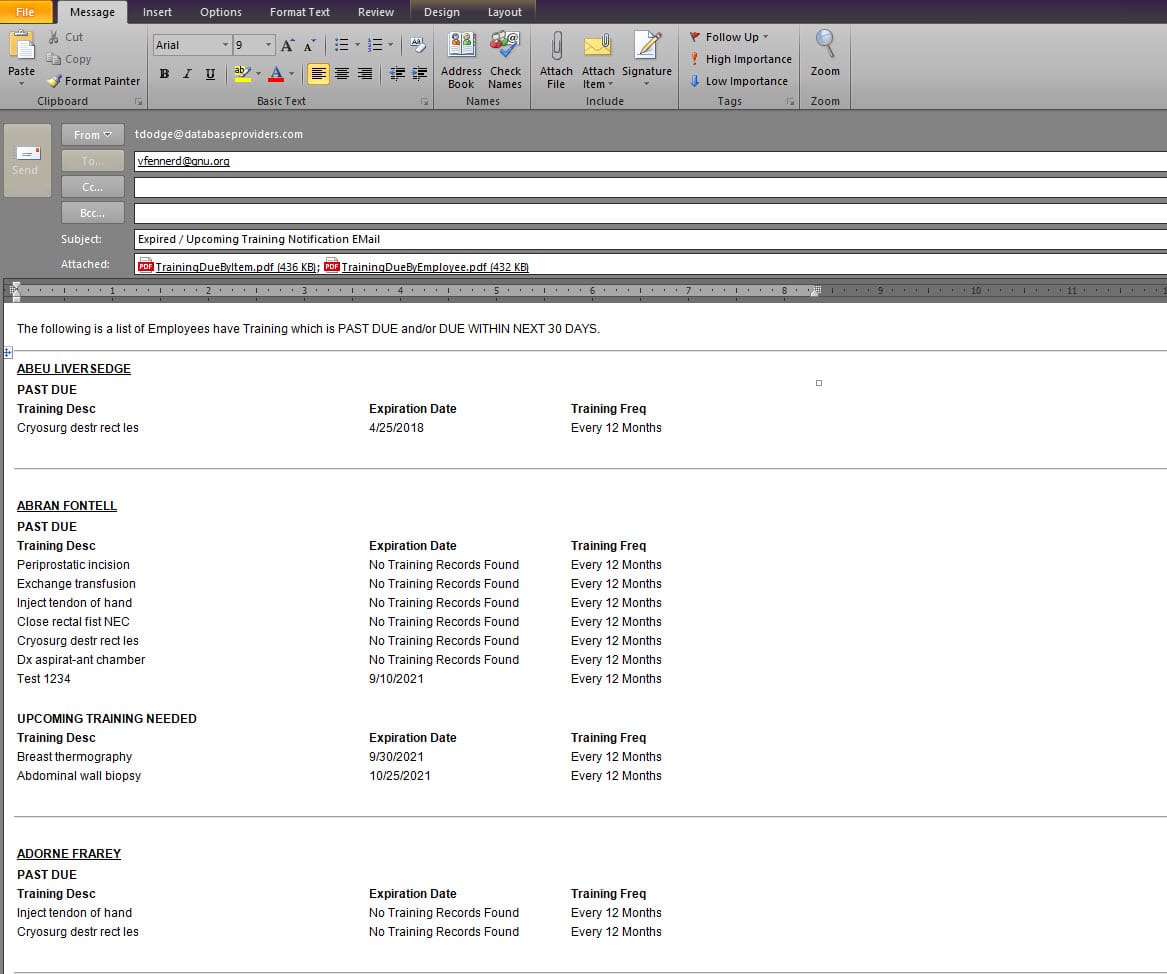Increase the paragraph indent
This screenshot has height=974, width=1167.
point(420,74)
